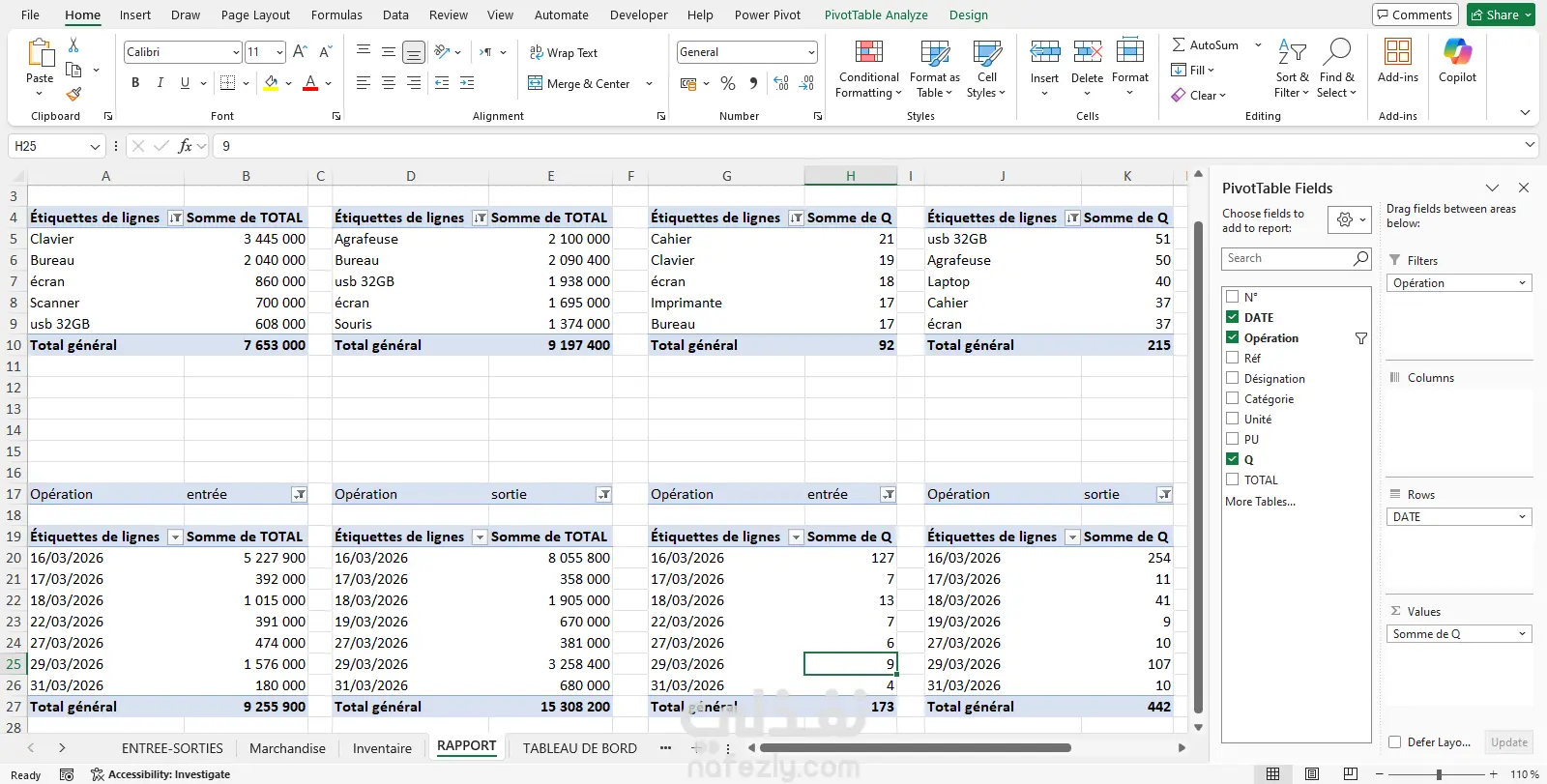Check the Catégorie field checkbox

tap(1233, 398)
